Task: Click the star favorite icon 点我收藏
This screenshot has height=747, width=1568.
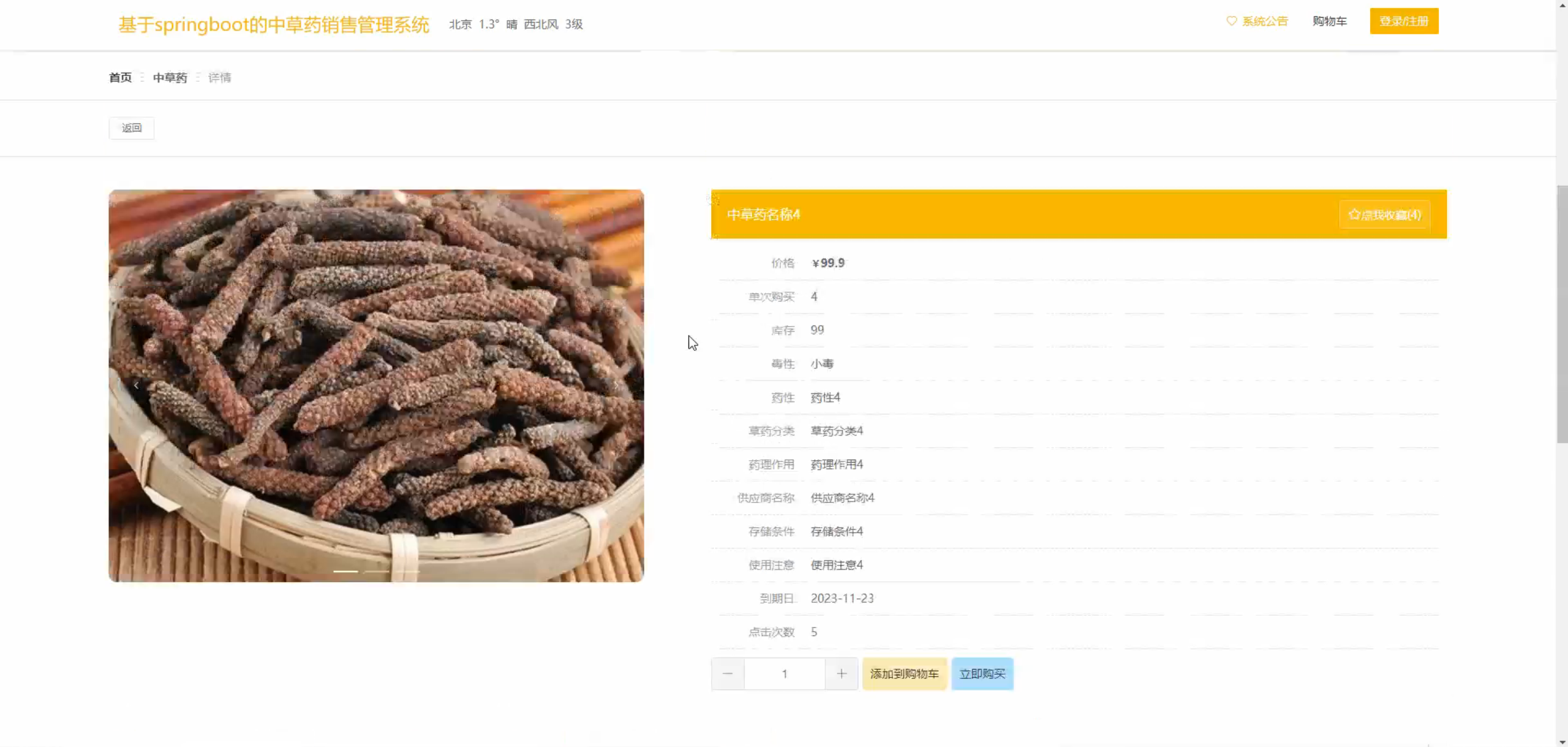Action: point(1354,215)
